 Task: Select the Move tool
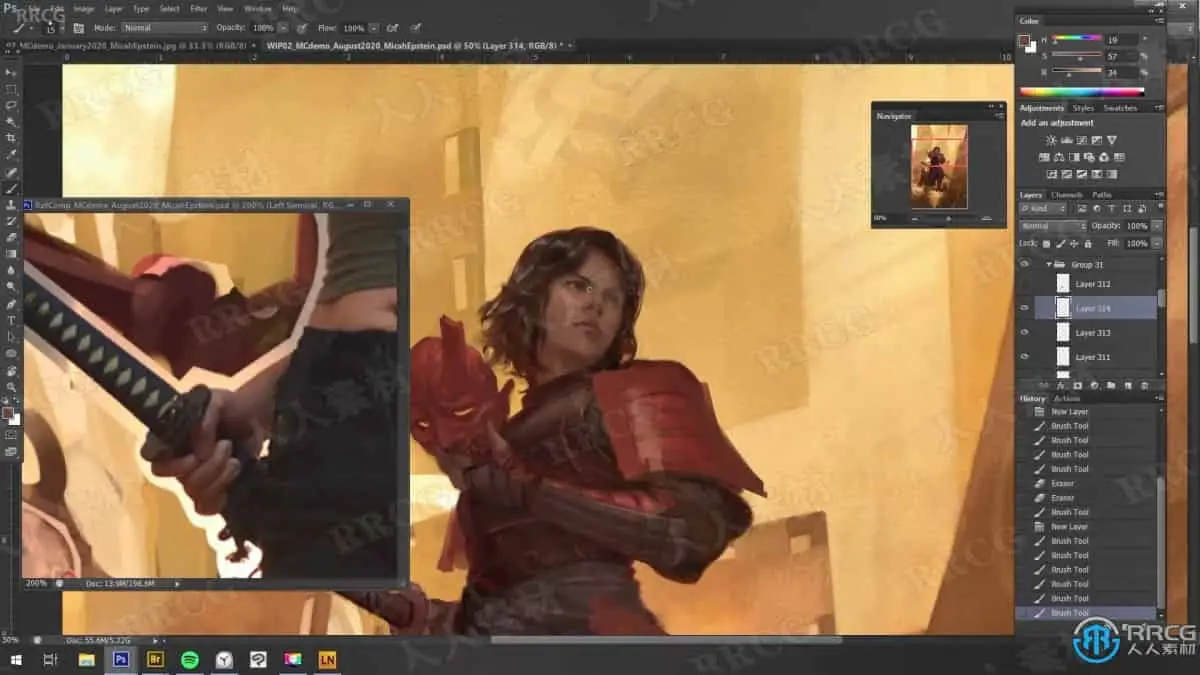[12, 72]
